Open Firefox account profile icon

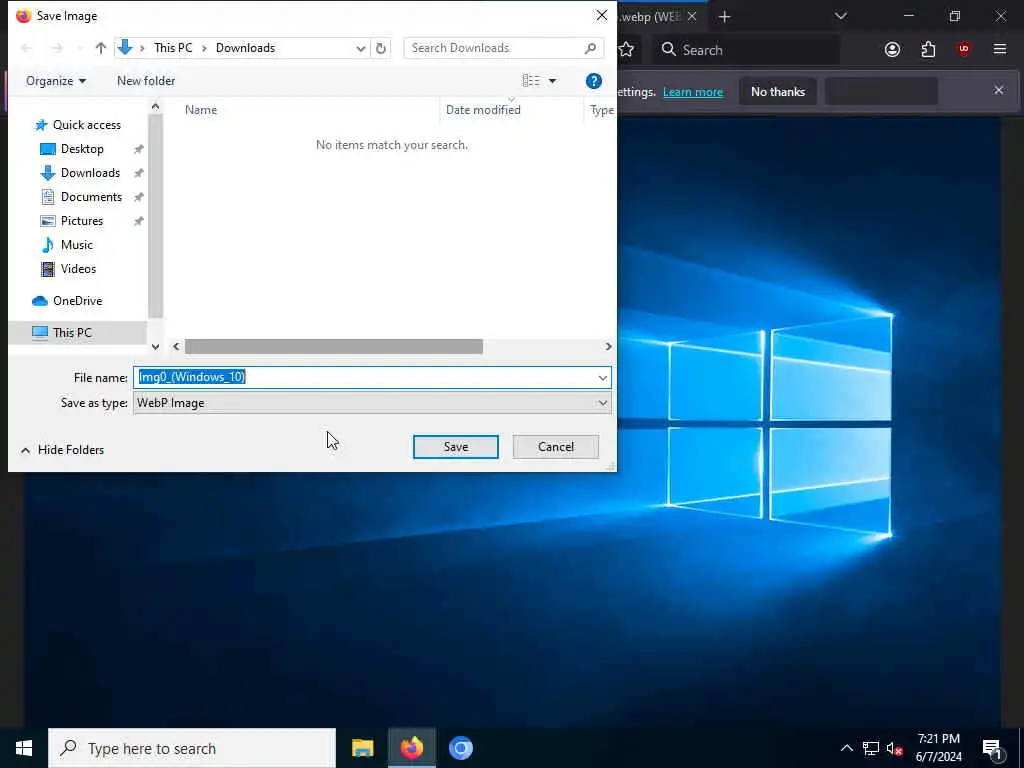point(892,50)
